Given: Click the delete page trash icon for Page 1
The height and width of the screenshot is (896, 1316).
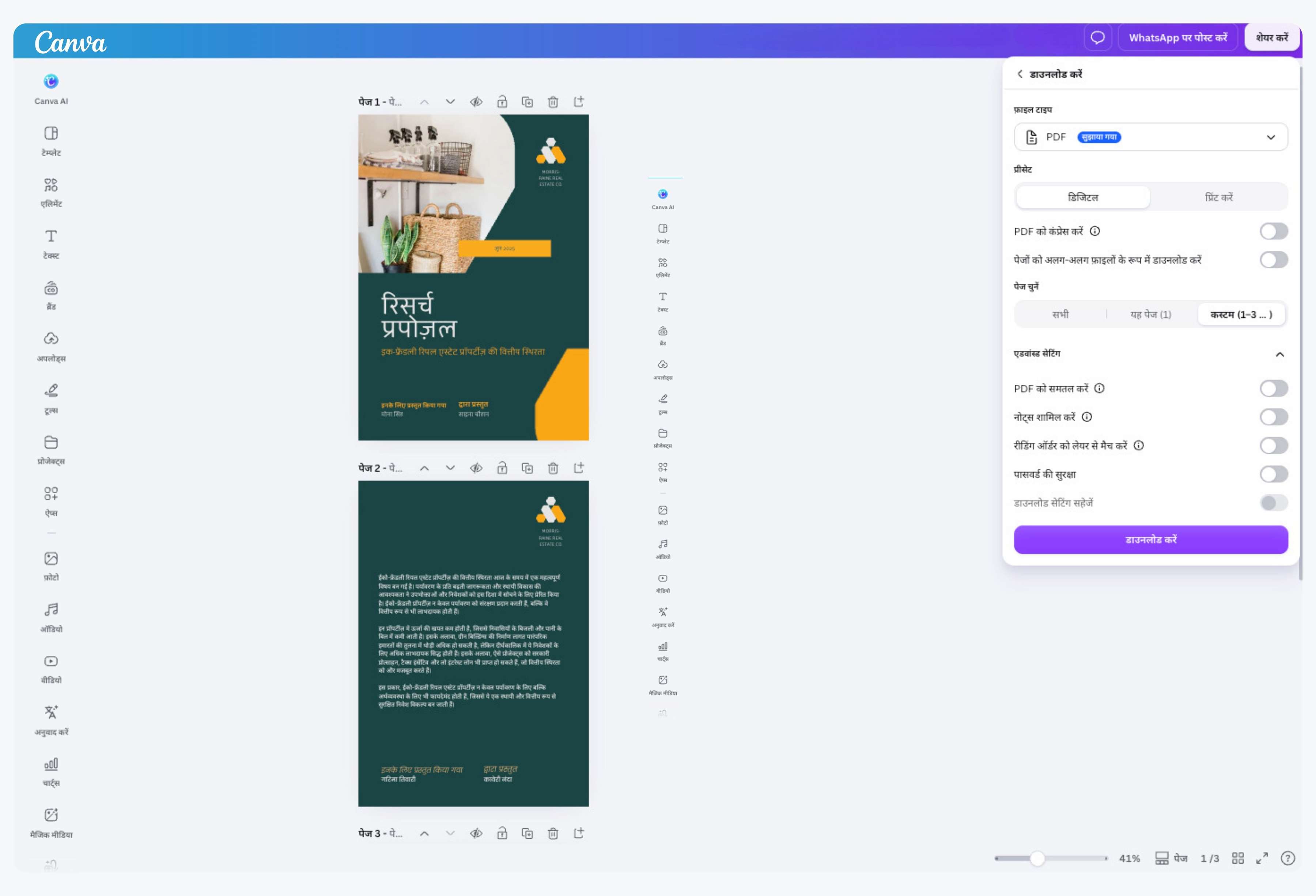Looking at the screenshot, I should pos(553,102).
